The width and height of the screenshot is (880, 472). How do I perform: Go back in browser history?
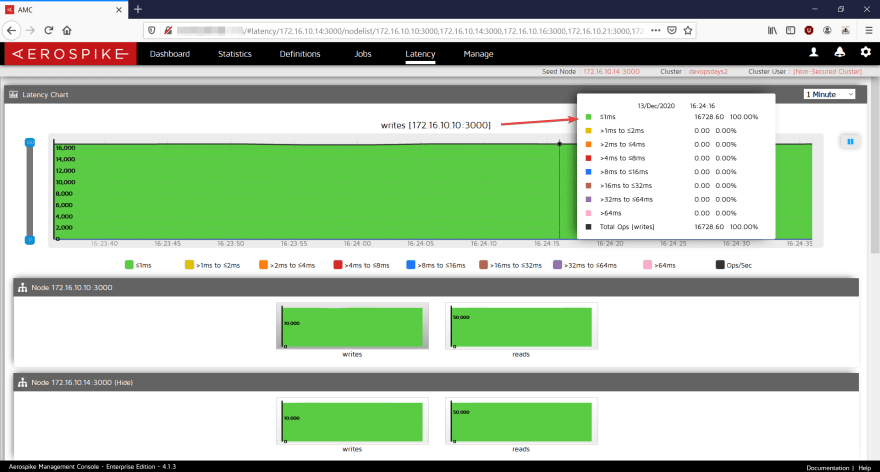pyautogui.click(x=12, y=30)
